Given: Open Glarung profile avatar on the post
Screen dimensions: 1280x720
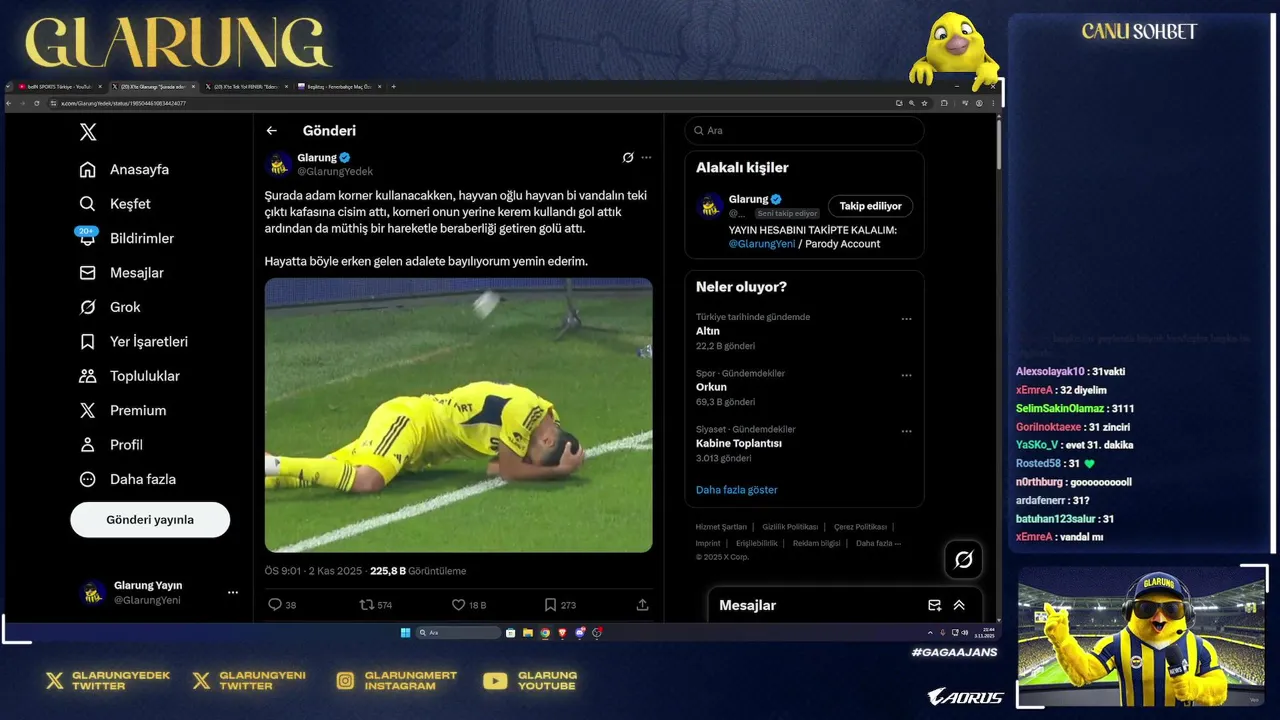Looking at the screenshot, I should (x=279, y=164).
